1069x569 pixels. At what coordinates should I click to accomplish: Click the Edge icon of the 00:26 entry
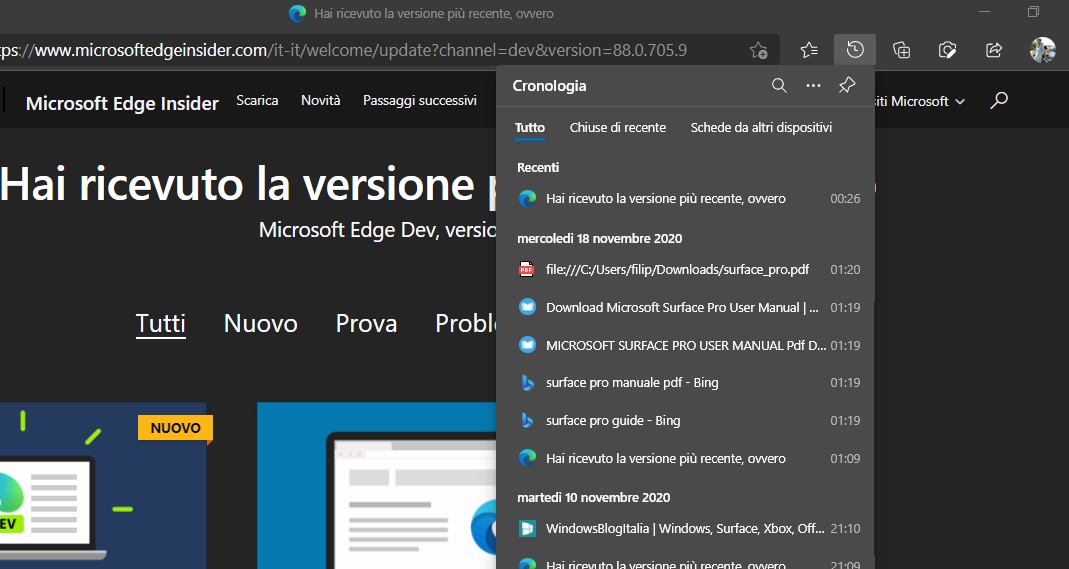coord(527,198)
